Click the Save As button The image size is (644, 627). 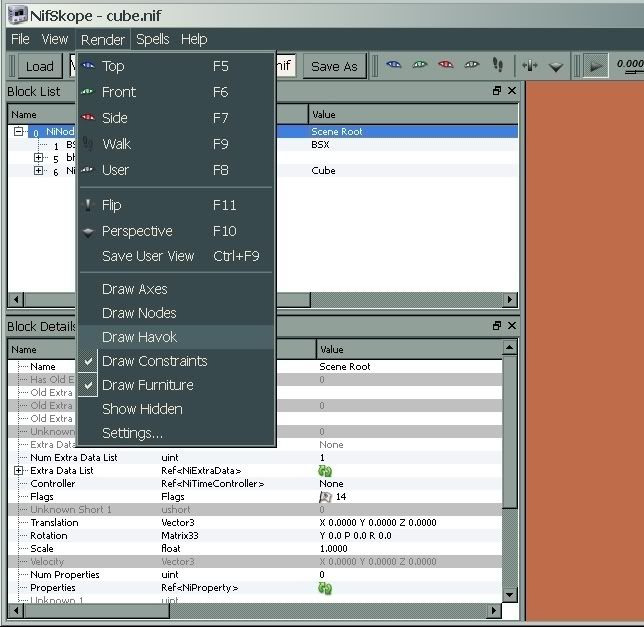click(334, 66)
